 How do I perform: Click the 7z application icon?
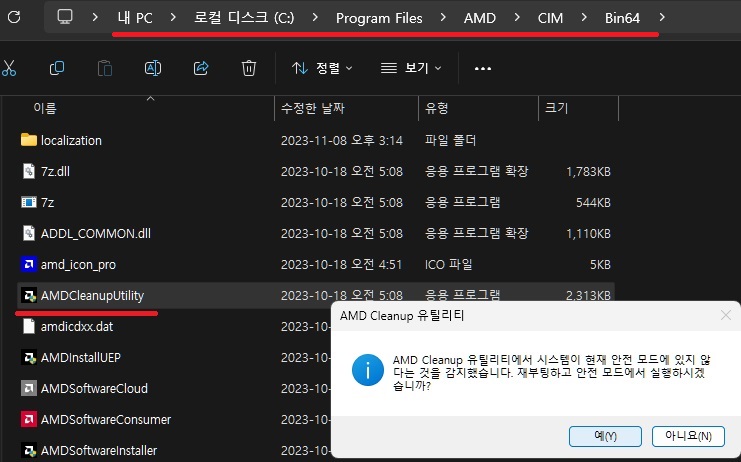[x=29, y=202]
